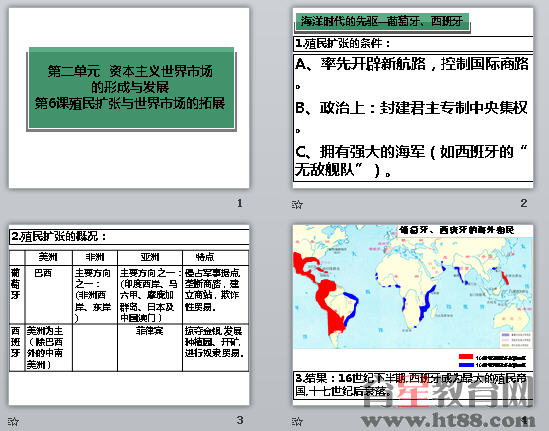Select the '1.殖民扩张的条件' heading box
The width and height of the screenshot is (549, 431).
[x=413, y=44]
